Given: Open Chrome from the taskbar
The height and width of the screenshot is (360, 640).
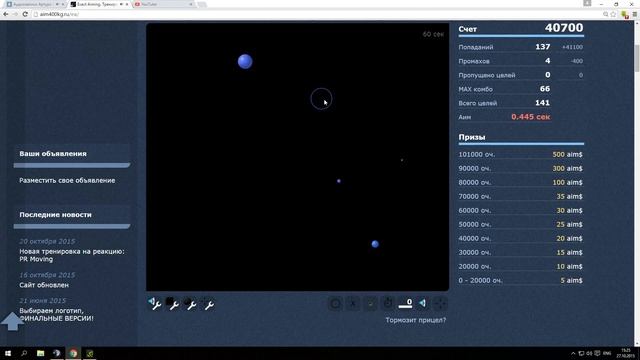Looking at the screenshot, I should (x=73, y=353).
